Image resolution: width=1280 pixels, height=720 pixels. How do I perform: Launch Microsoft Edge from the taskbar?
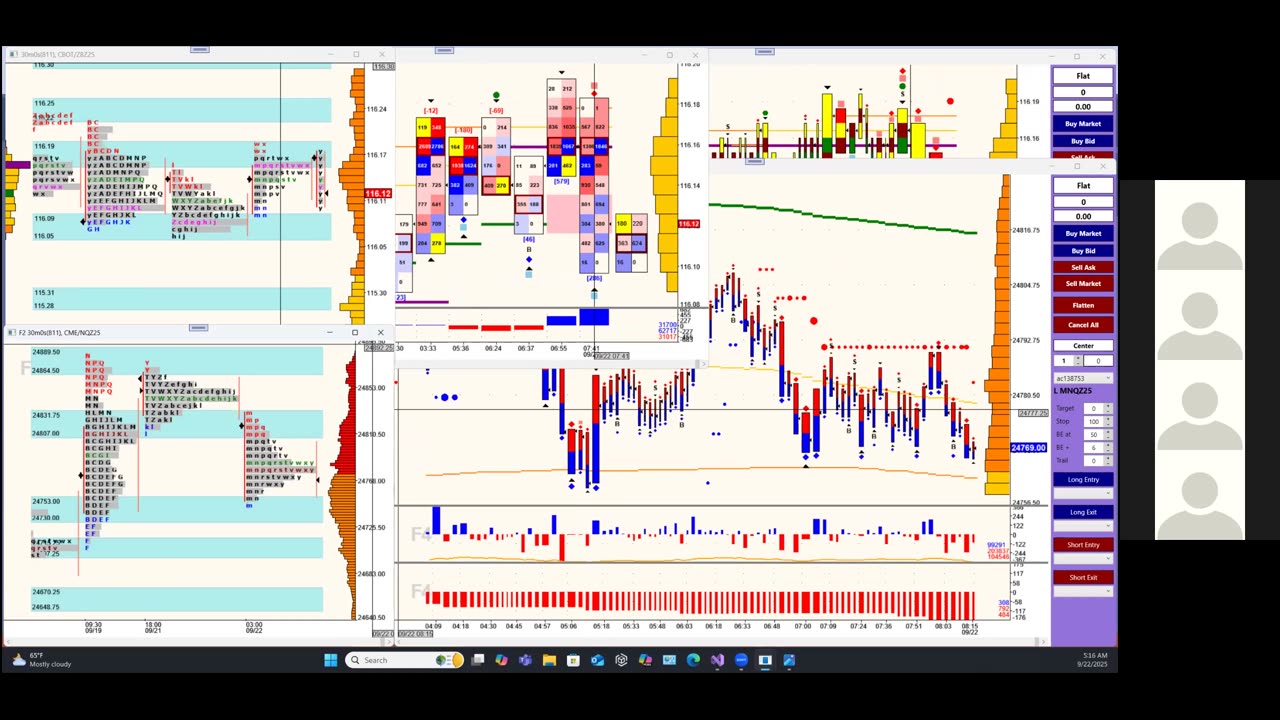[x=693, y=660]
